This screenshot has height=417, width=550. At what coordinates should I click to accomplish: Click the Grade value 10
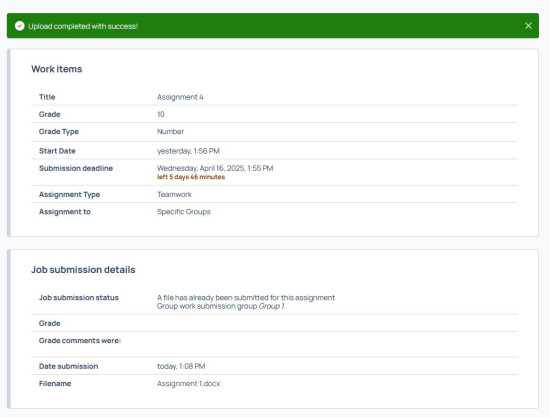click(x=161, y=114)
